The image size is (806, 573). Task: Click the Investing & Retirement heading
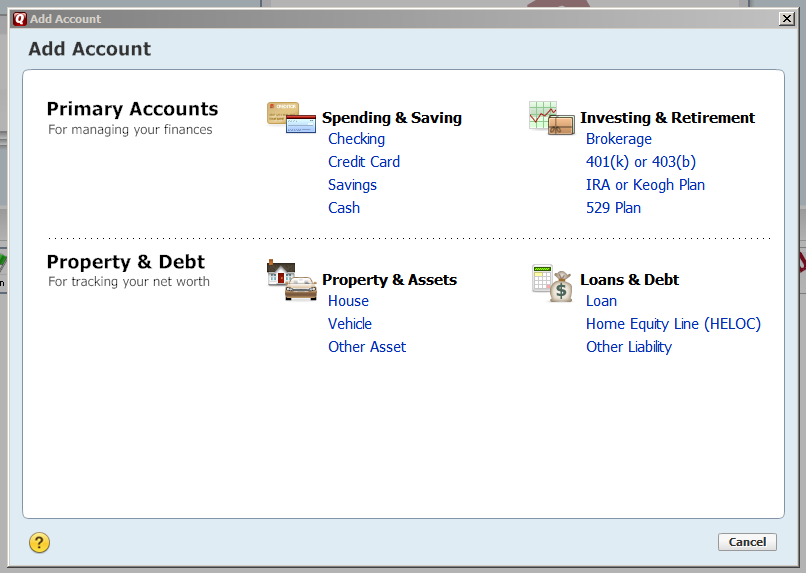(x=667, y=118)
